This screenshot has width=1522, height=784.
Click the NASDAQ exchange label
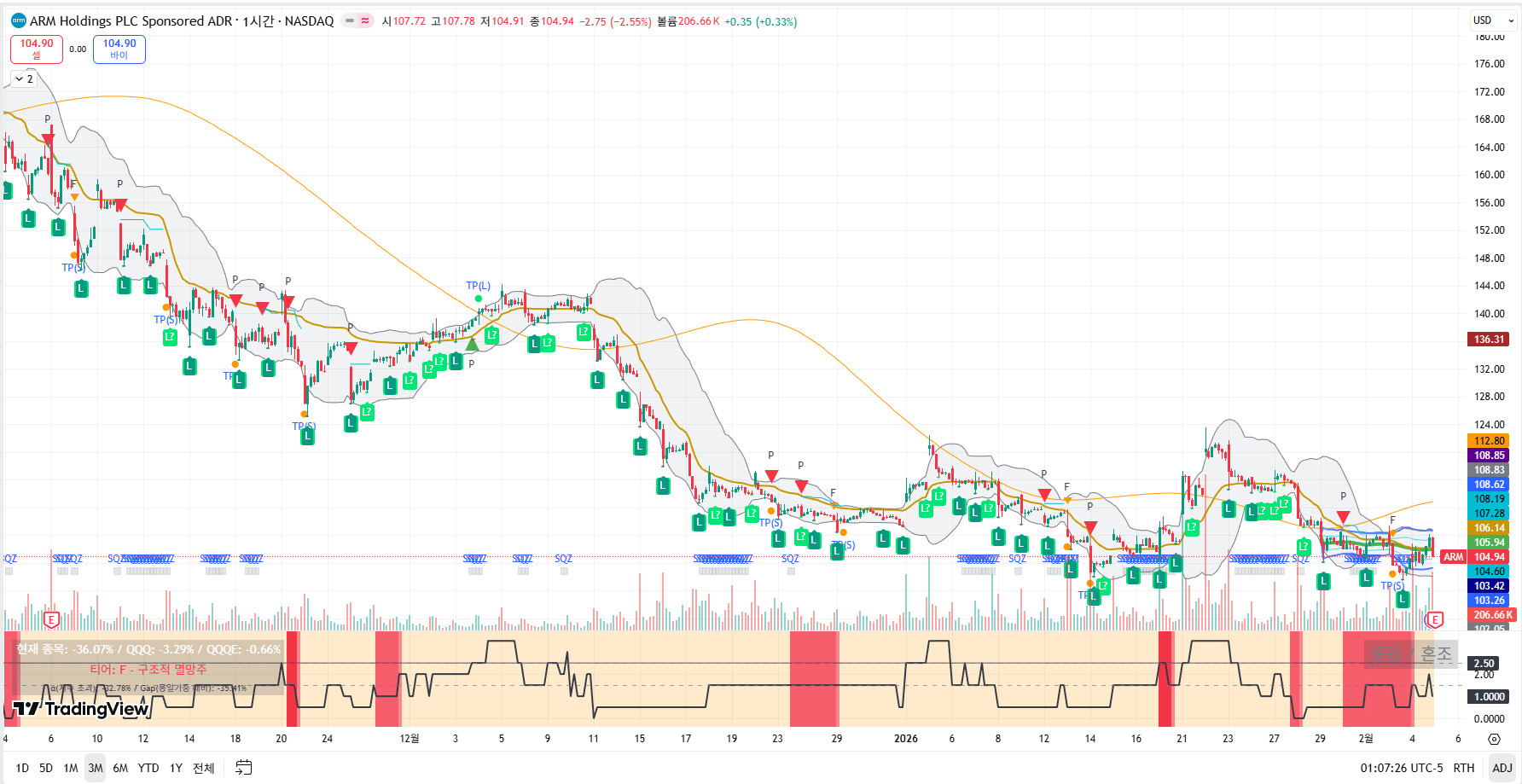(x=309, y=21)
